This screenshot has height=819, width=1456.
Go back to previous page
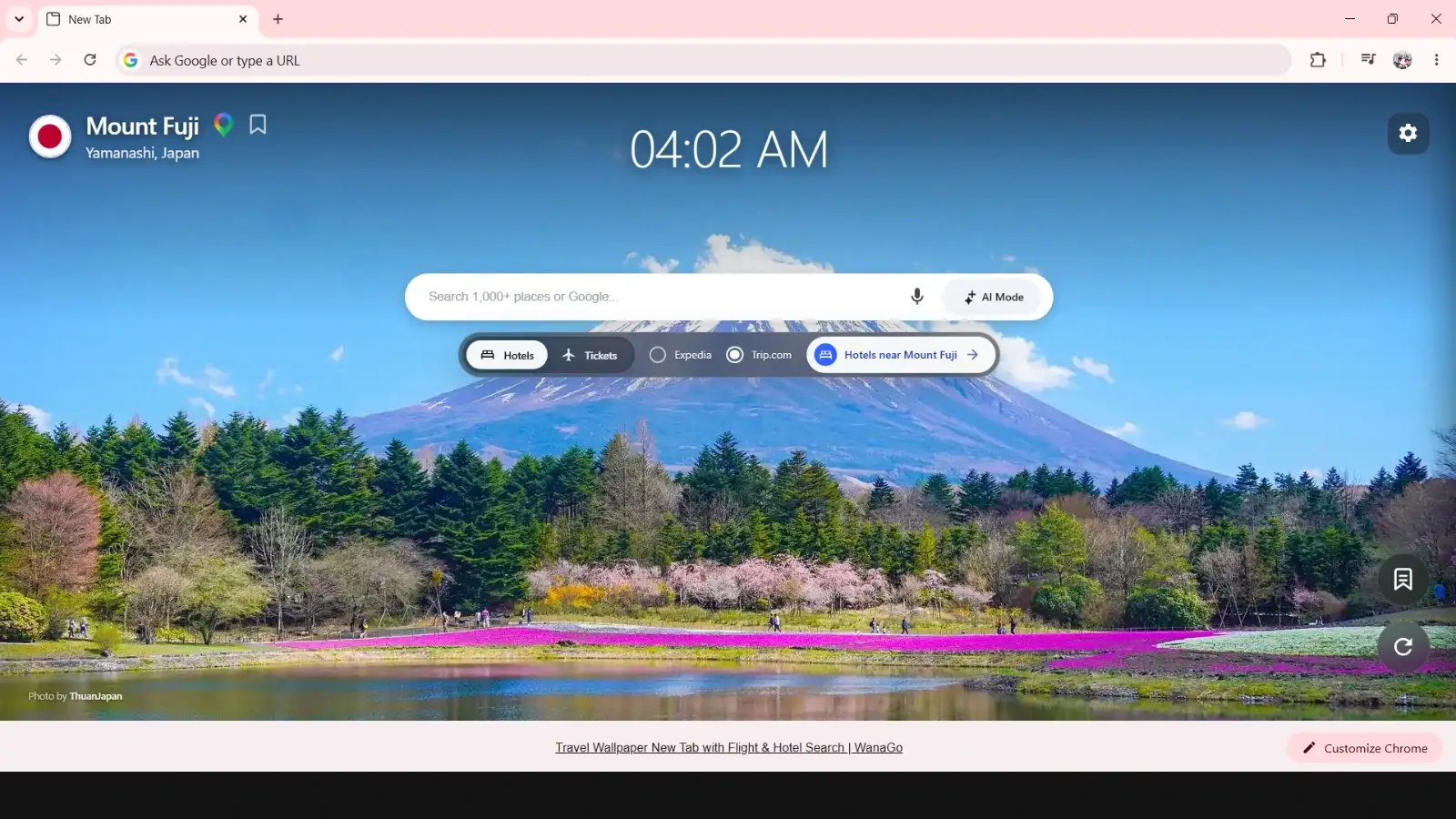pyautogui.click(x=22, y=60)
